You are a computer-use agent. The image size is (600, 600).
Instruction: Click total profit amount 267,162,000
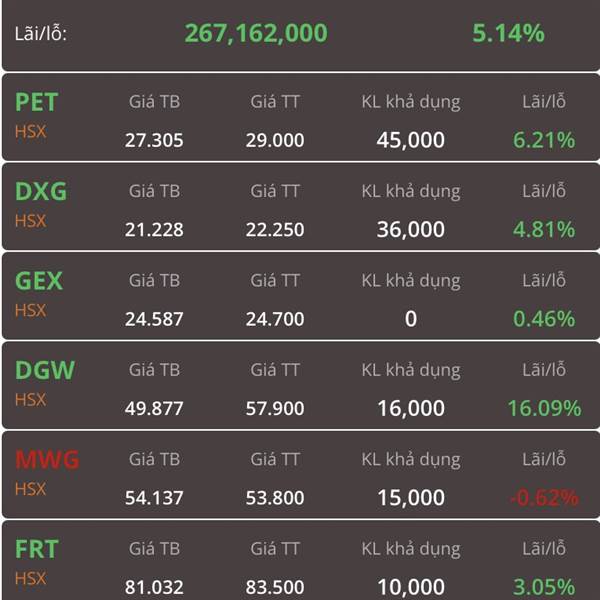(256, 33)
